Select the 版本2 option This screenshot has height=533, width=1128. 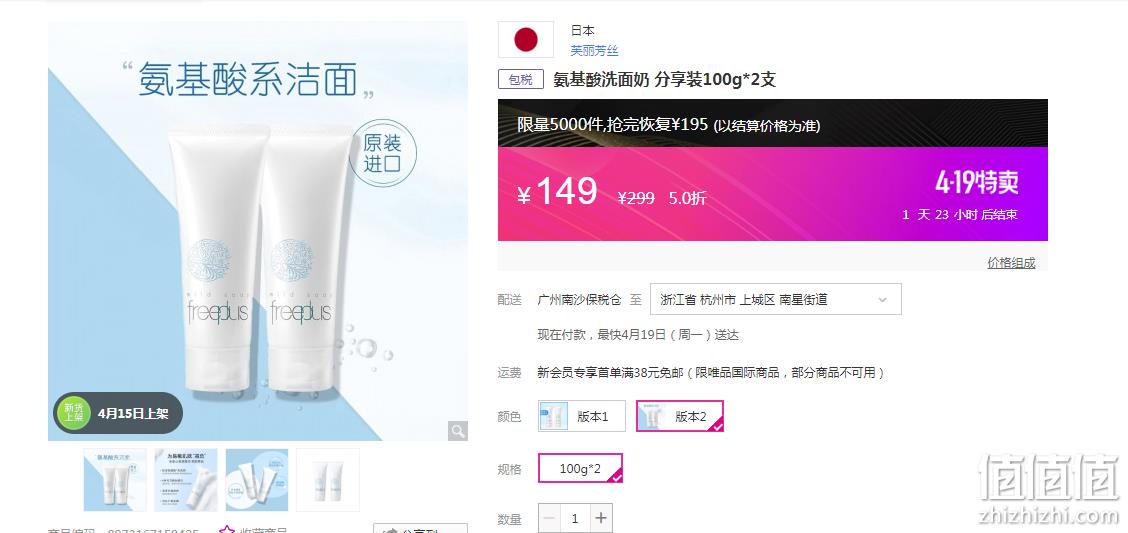pyautogui.click(x=680, y=416)
